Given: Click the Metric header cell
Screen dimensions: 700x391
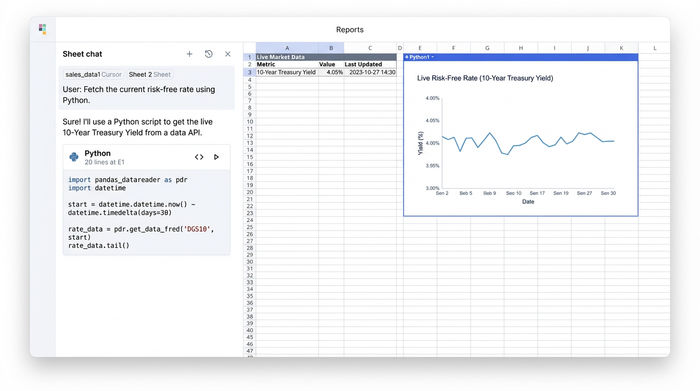Looking at the screenshot, I should pyautogui.click(x=287, y=64).
